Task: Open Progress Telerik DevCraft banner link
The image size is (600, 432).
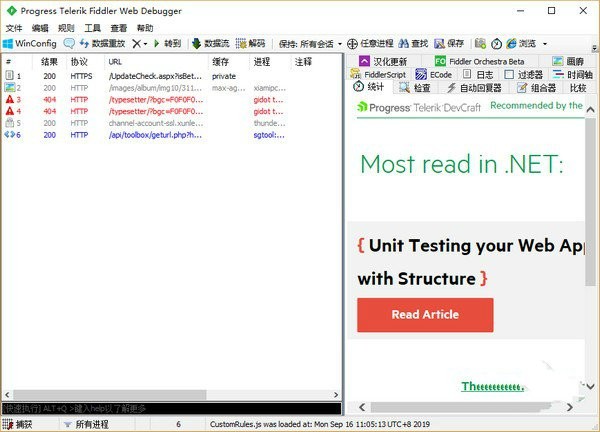Action: (x=419, y=108)
